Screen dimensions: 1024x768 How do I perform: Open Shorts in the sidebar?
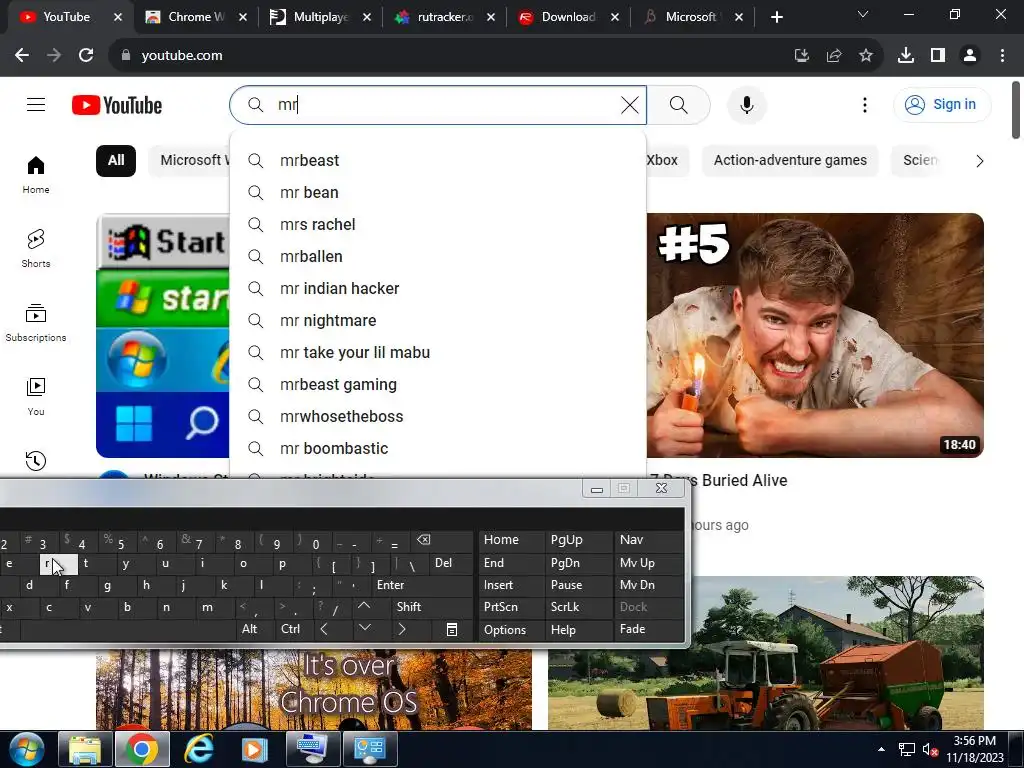(36, 249)
